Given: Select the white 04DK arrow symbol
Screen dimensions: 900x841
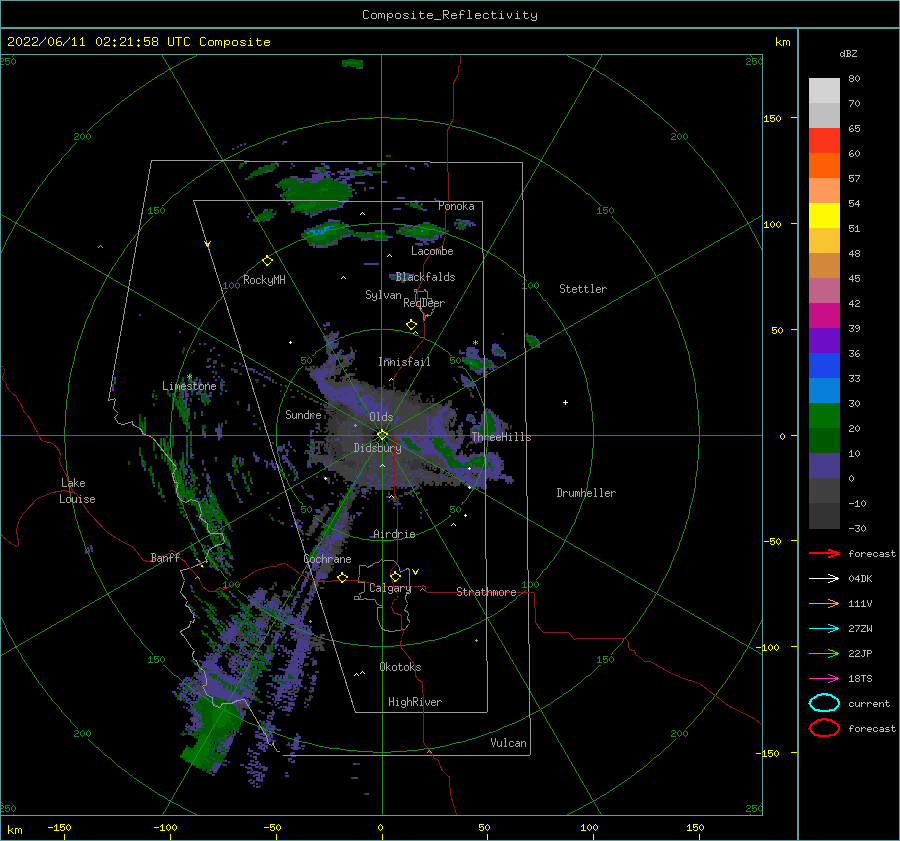Looking at the screenshot, I should click(824, 578).
